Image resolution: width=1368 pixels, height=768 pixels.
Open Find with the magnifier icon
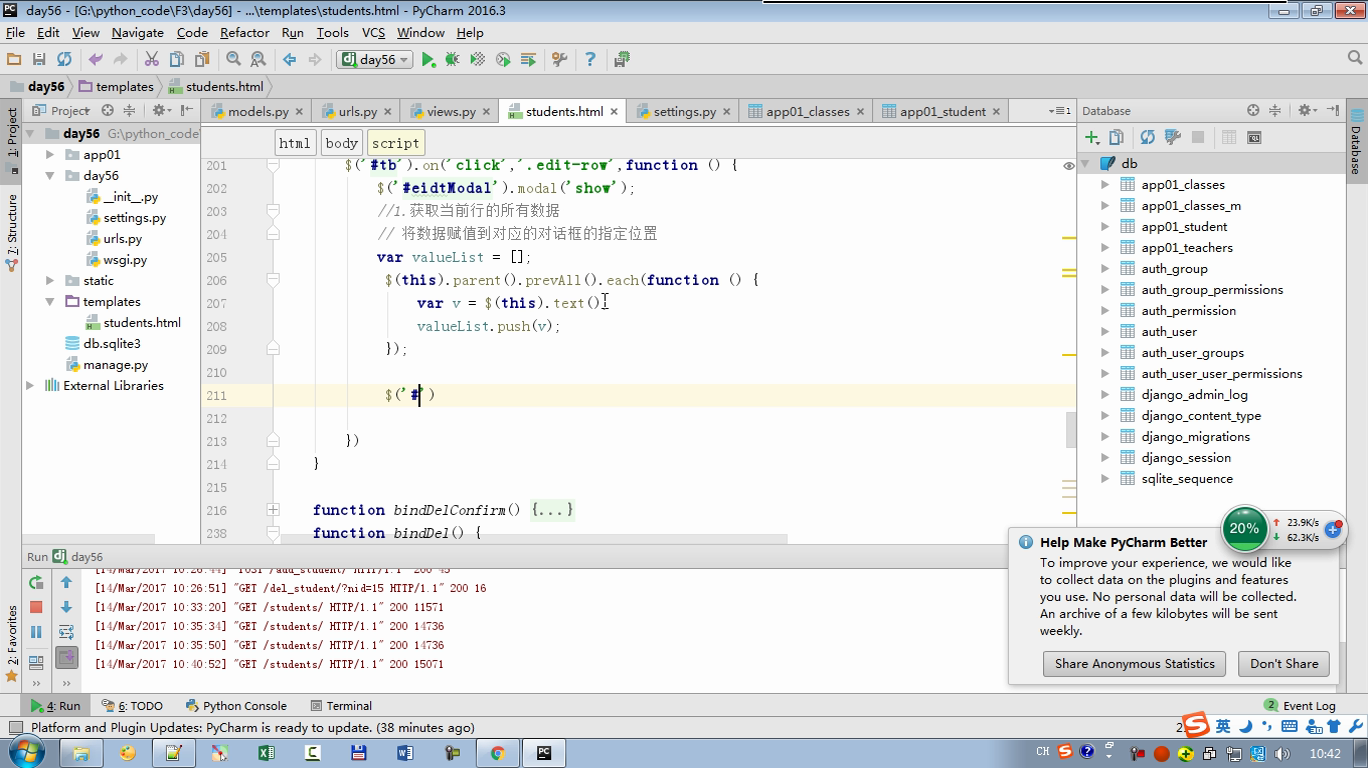click(x=233, y=60)
